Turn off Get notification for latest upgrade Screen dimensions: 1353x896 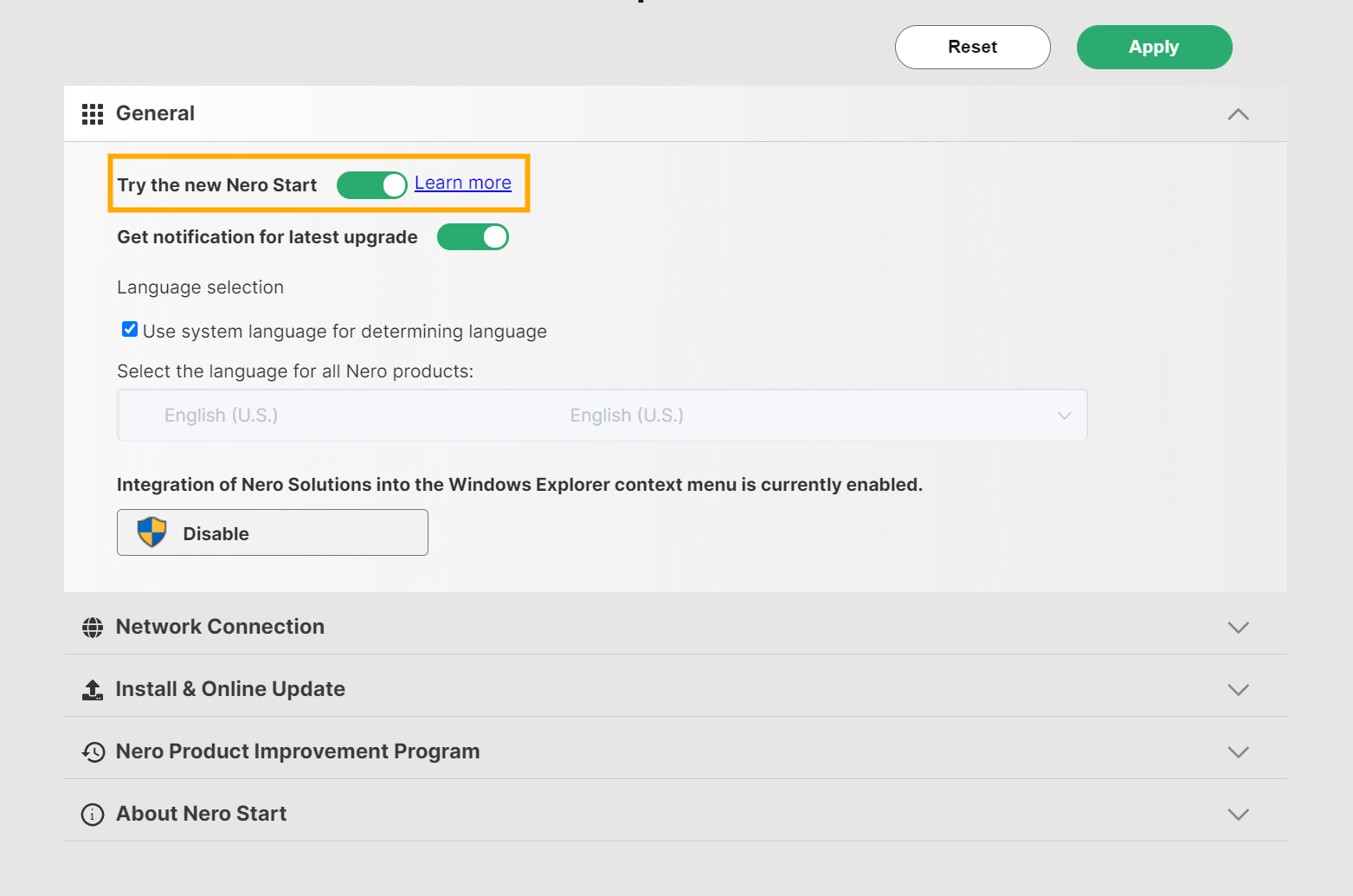pos(473,237)
